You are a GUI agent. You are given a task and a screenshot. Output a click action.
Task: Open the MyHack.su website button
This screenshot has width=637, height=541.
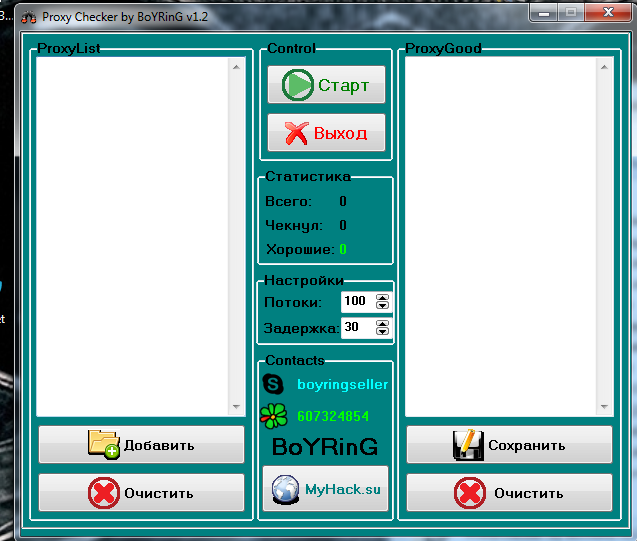tap(325, 489)
